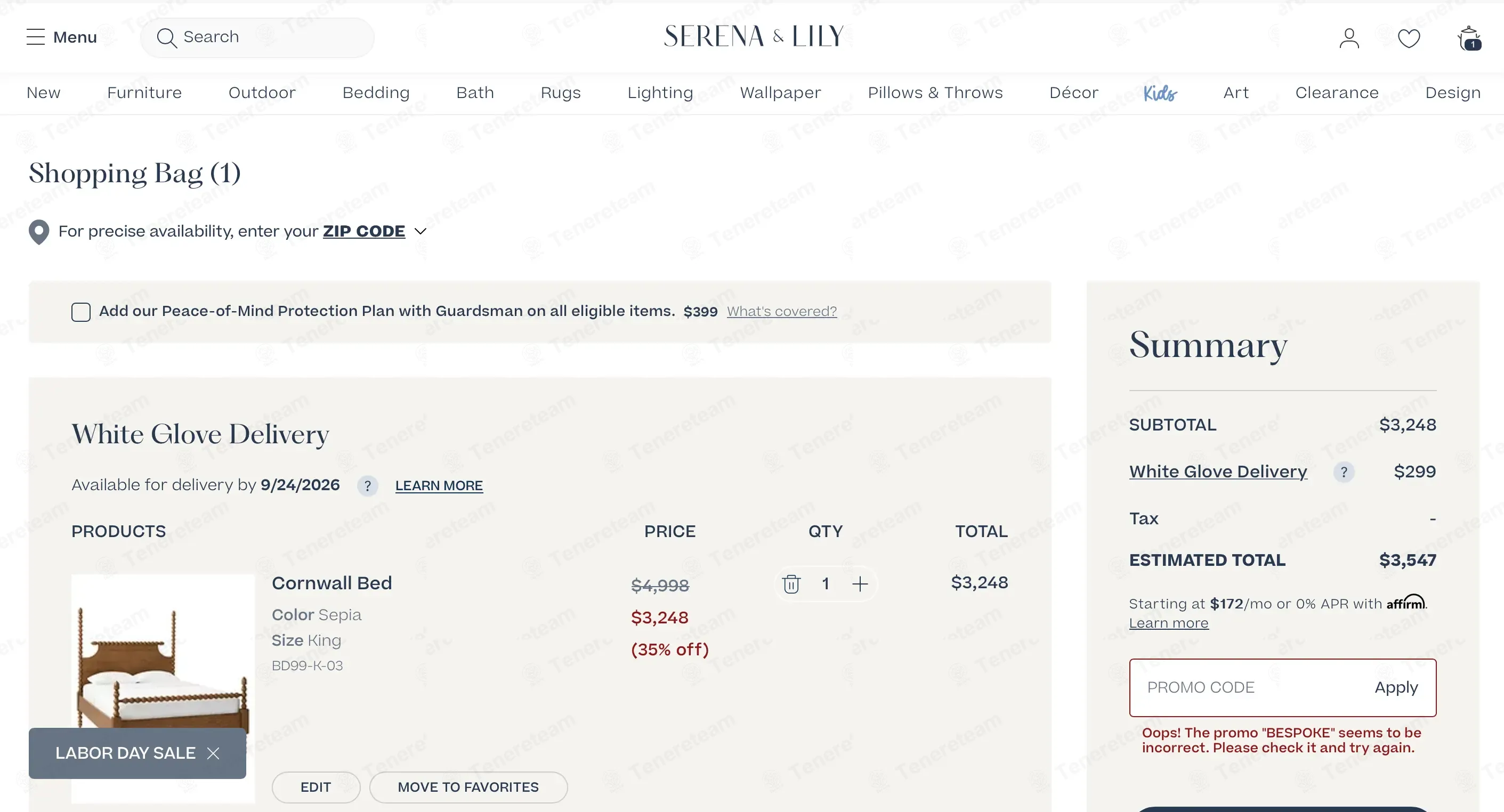Click the delivery date question mark icon
The width and height of the screenshot is (1504, 812).
tap(367, 486)
